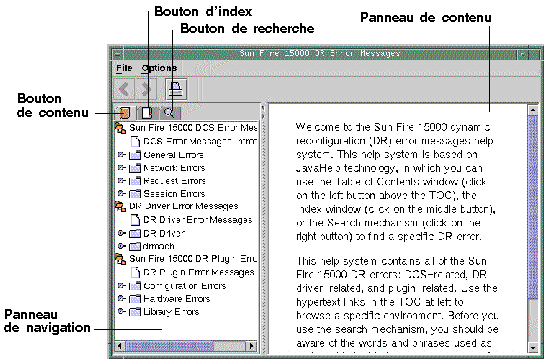This screenshot has height=364, width=549.
Task: Expand the Hardware Errors node
Action: [x=121, y=299]
